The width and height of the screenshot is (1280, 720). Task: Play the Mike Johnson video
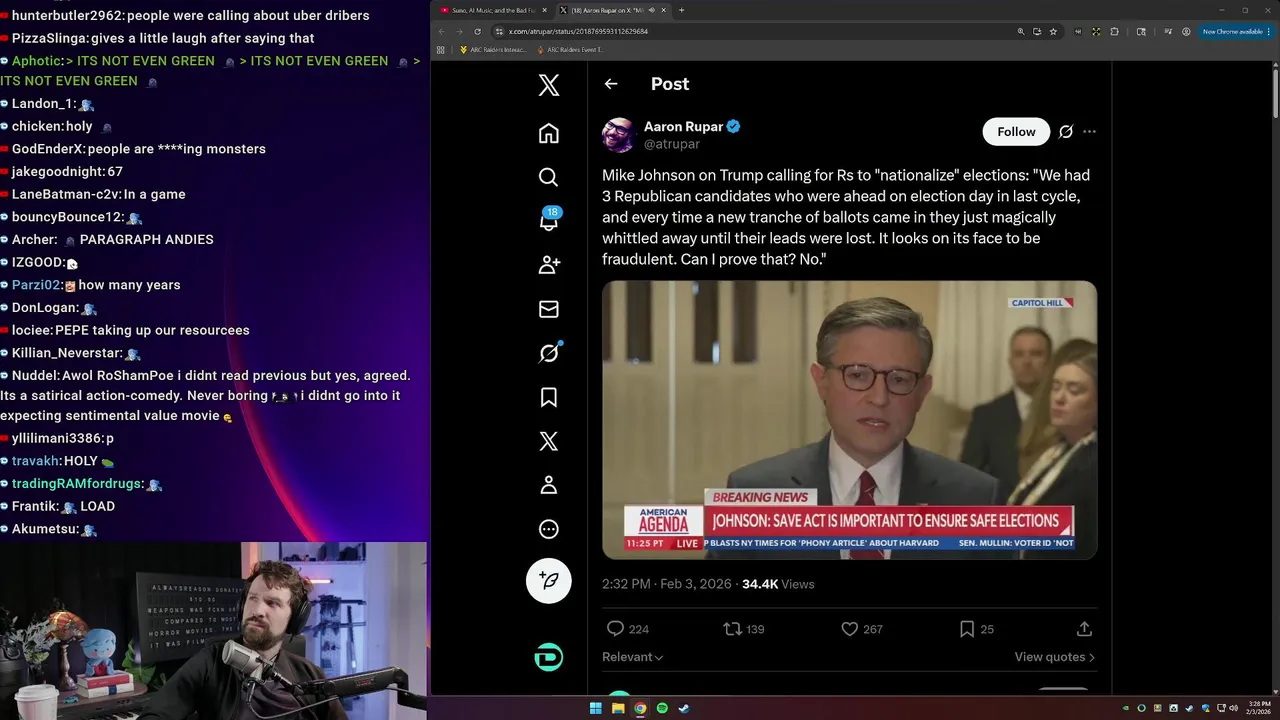click(x=849, y=419)
